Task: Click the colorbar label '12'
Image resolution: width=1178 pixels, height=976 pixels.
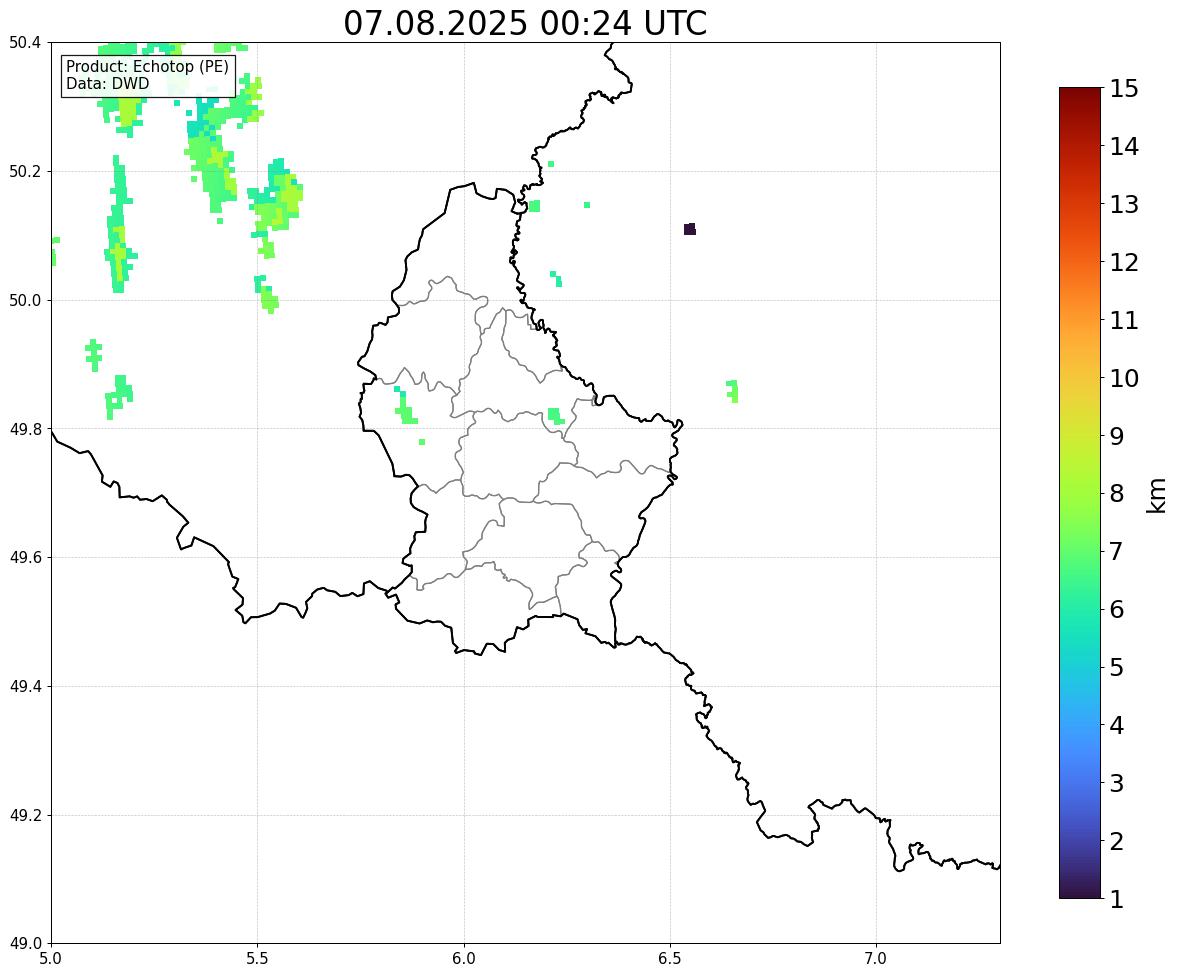Action: [1124, 262]
